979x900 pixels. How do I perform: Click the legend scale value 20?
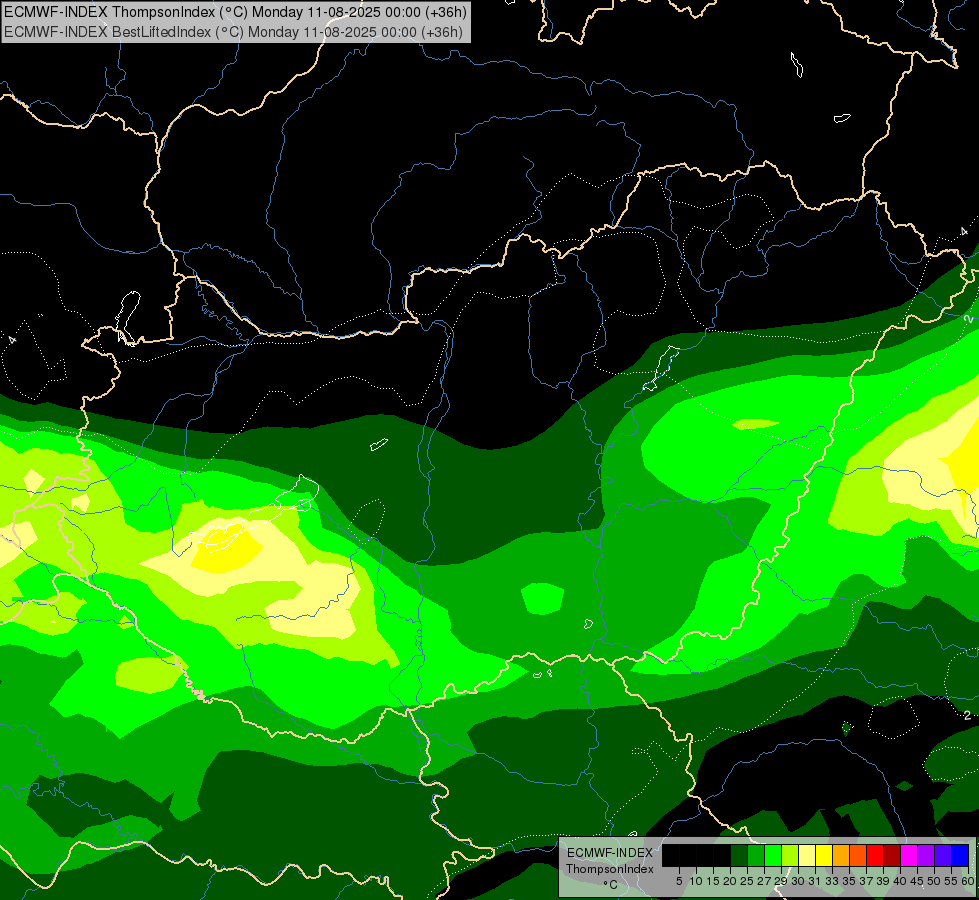click(x=730, y=881)
